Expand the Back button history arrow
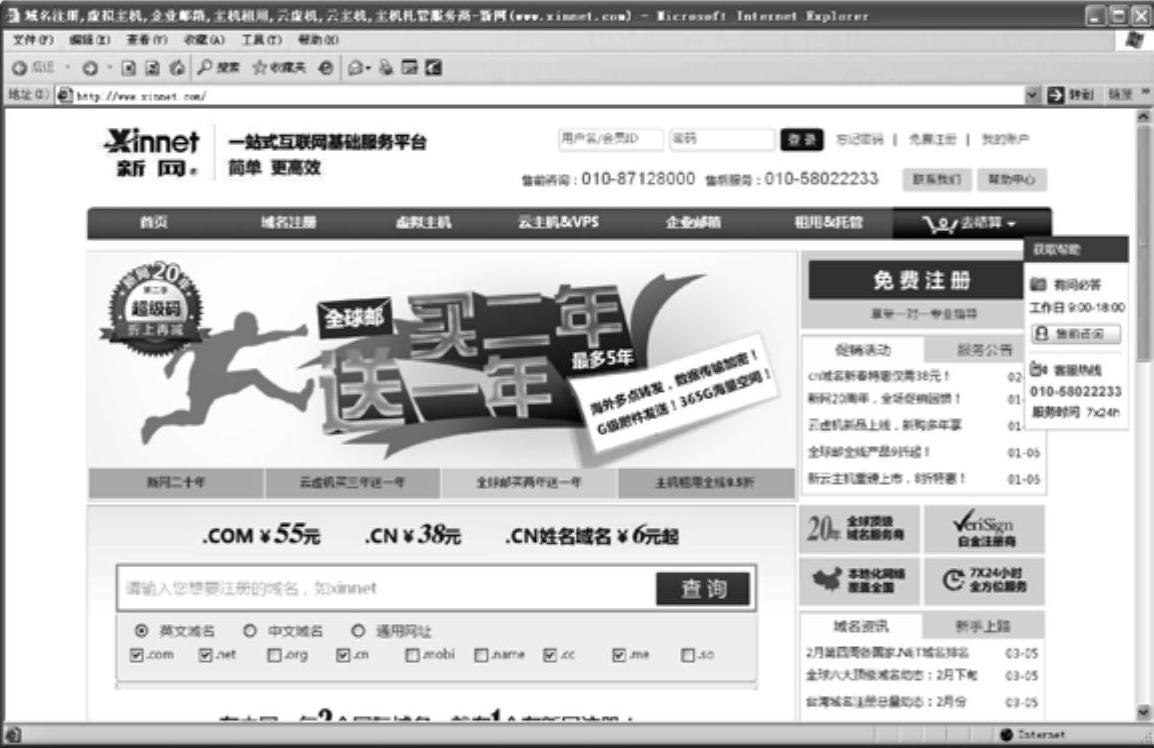 point(67,68)
